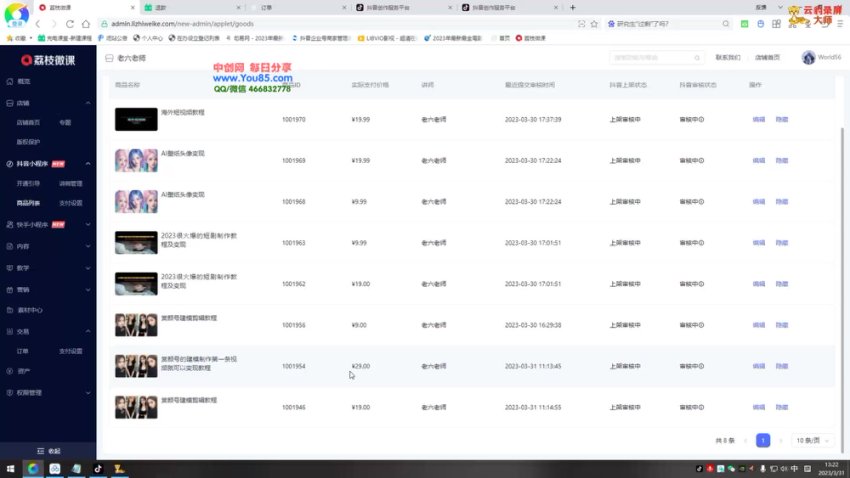Screen dimensions: 850x478
Task: Click the browser address bar URL
Action: [182, 24]
